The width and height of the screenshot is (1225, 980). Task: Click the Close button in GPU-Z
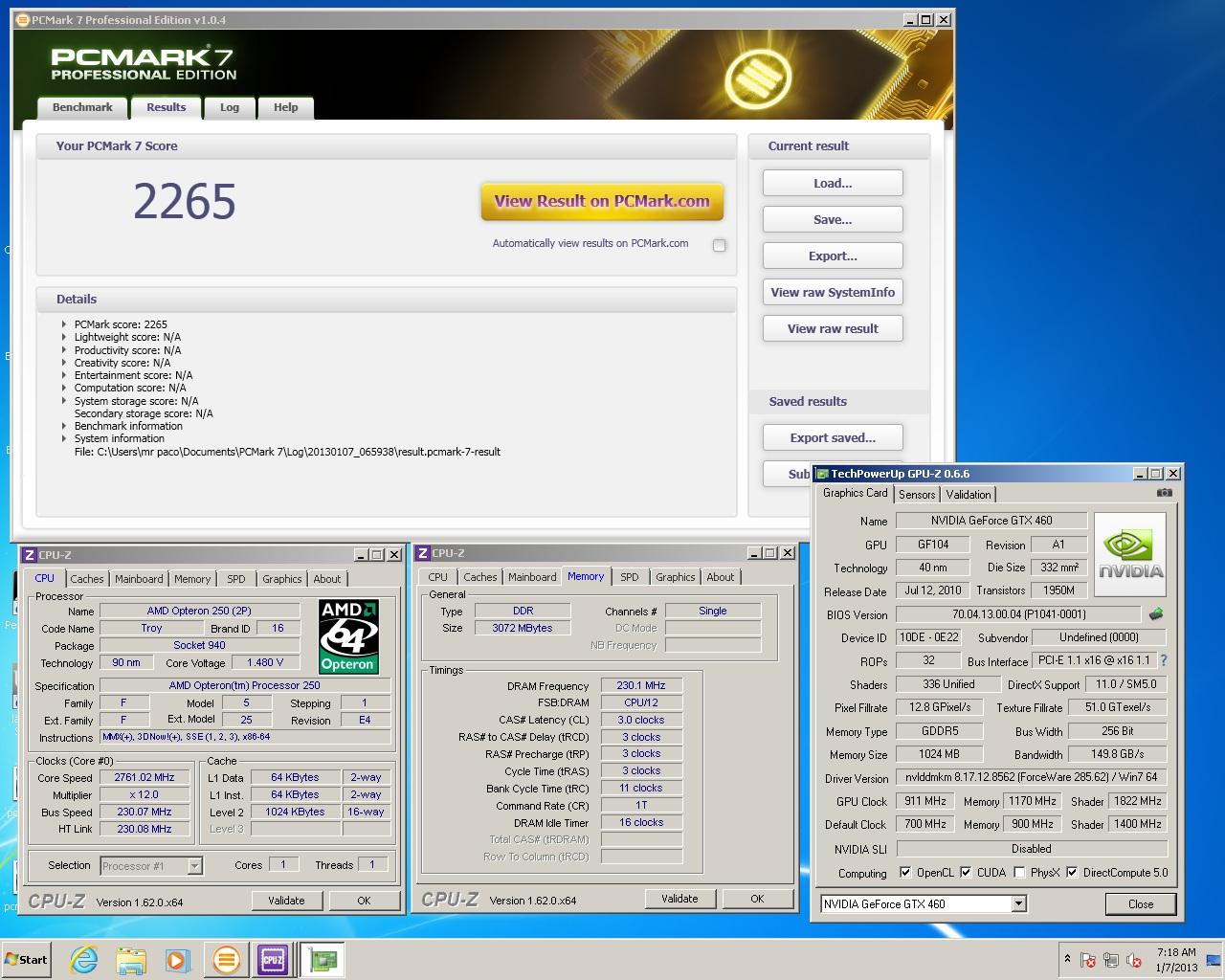[1141, 903]
